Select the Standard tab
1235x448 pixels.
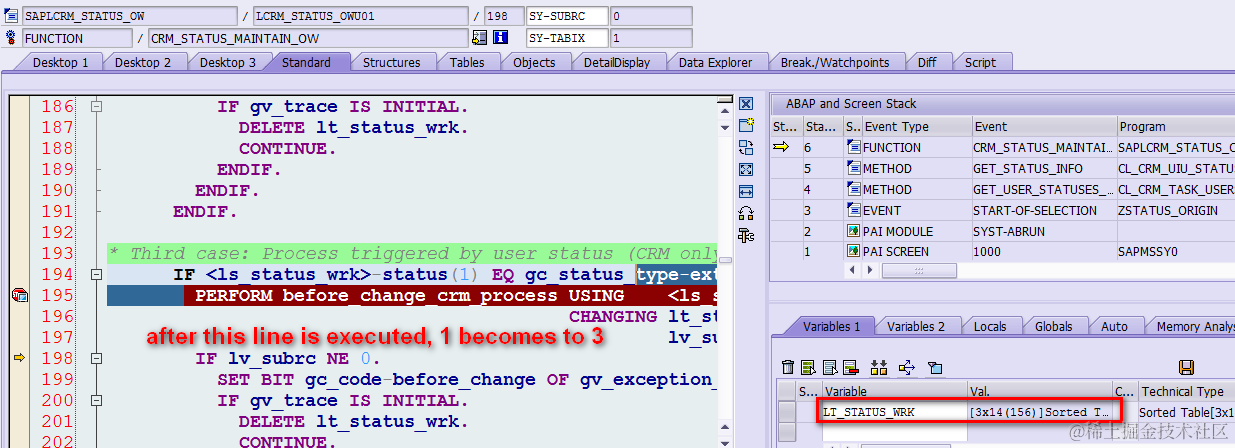click(x=306, y=62)
